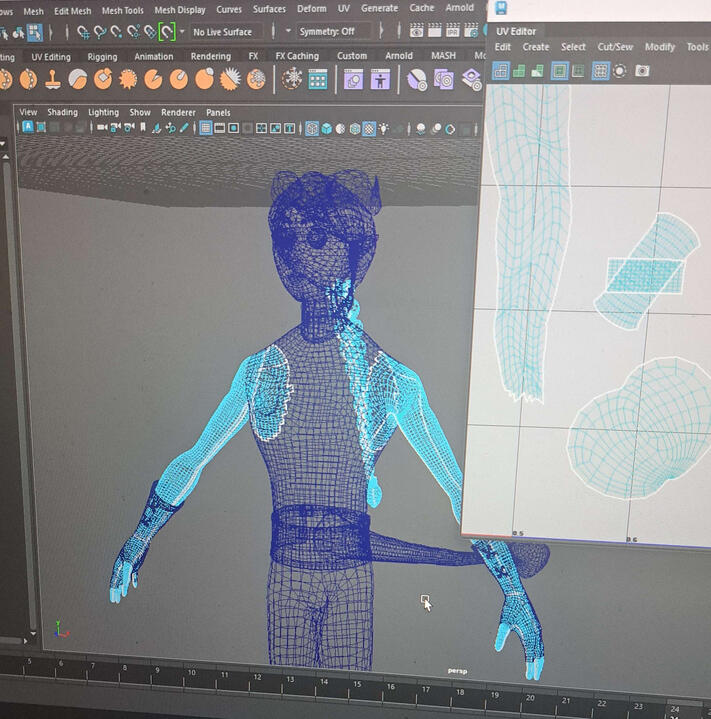Toggle the resolution gate viewport icon
This screenshot has height=719, width=711.
pyautogui.click(x=233, y=128)
